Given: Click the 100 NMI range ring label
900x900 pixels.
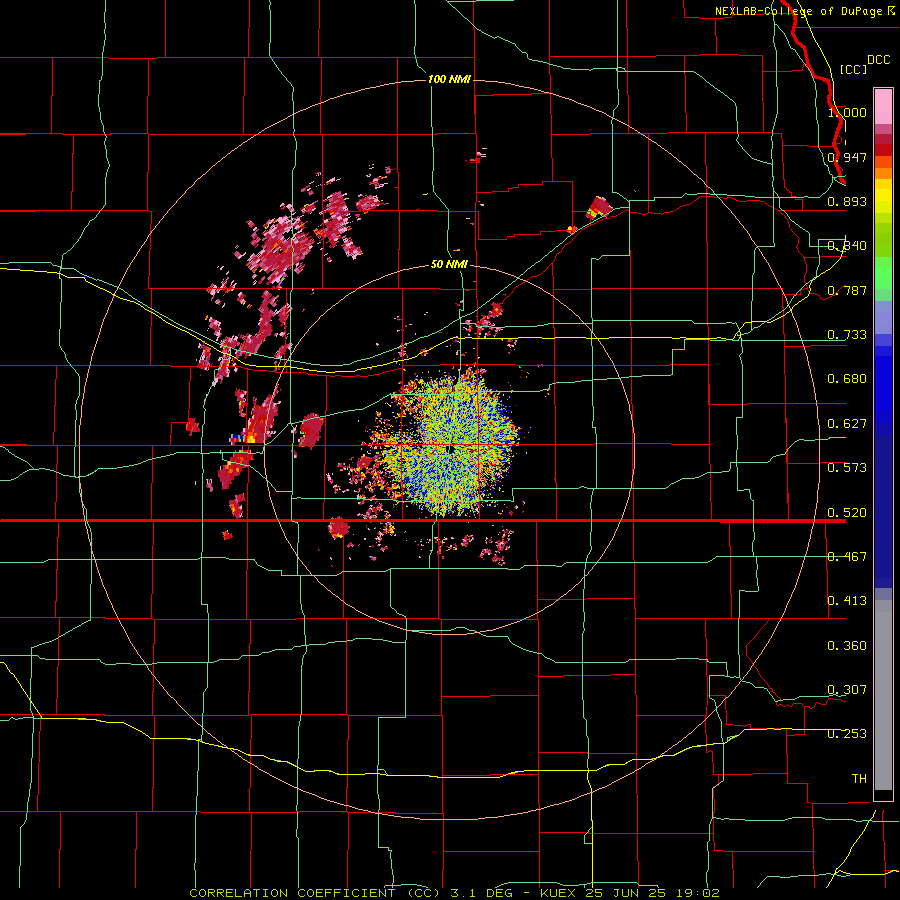Looking at the screenshot, I should coord(449,79).
